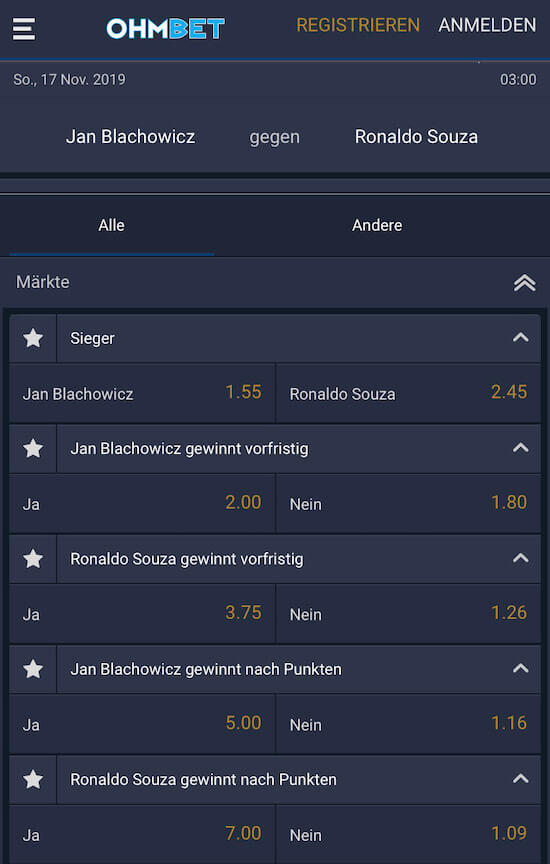Collapse Ronaldo Souza gewinnt vorfristig section
This screenshot has height=864, width=550.
(521, 558)
